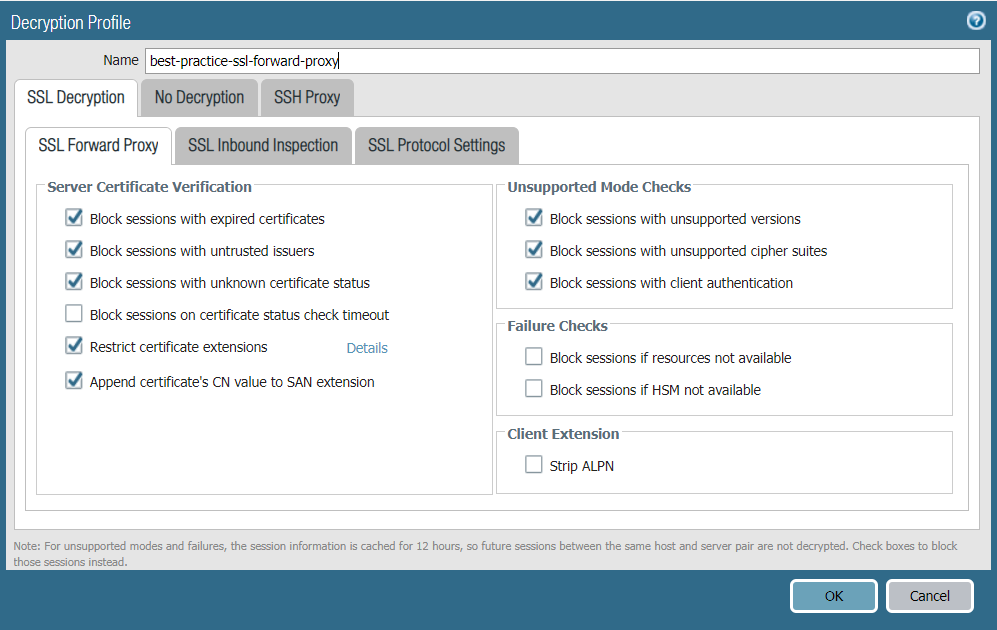
Task: Click into the profile Name field
Action: pyautogui.click(x=561, y=61)
